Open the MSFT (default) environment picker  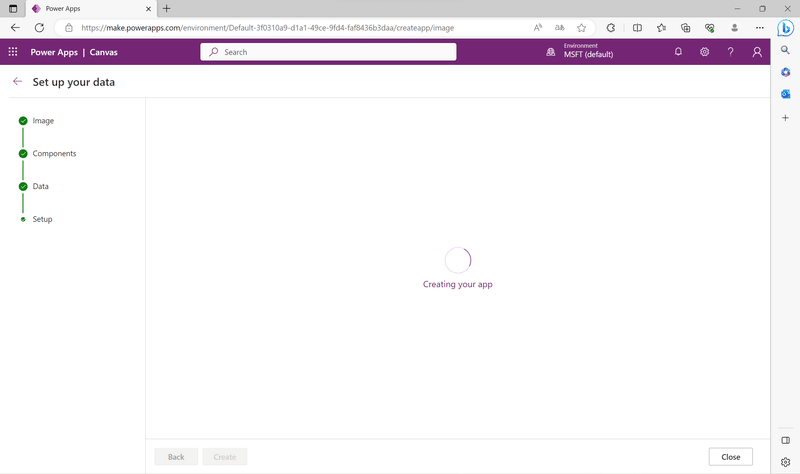click(588, 51)
